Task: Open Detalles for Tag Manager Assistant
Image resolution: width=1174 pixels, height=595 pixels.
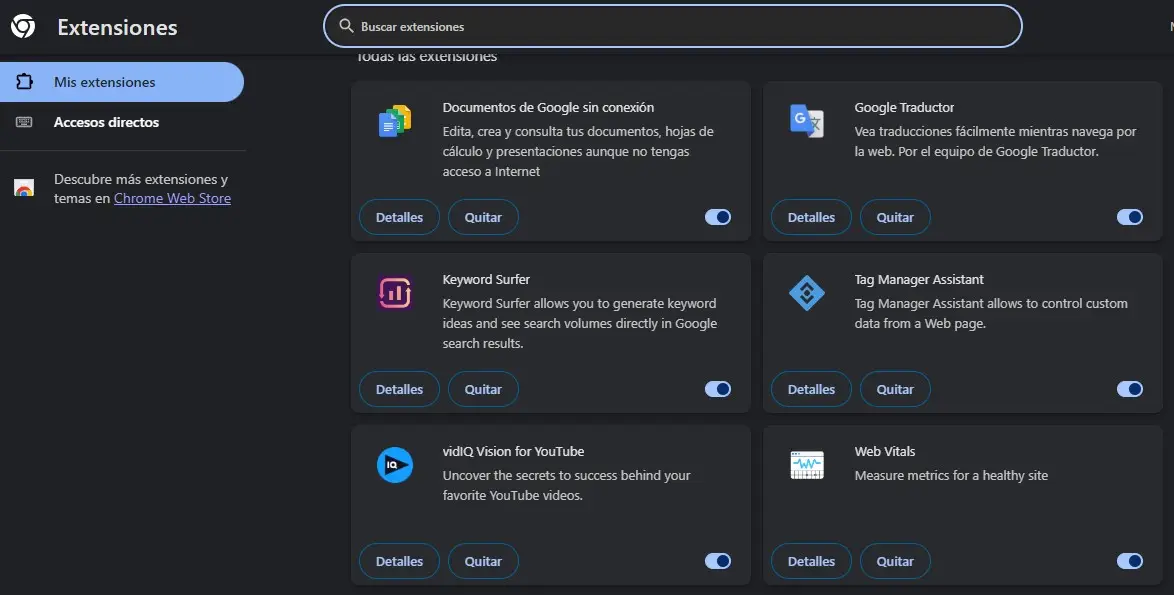Action: pyautogui.click(x=811, y=389)
